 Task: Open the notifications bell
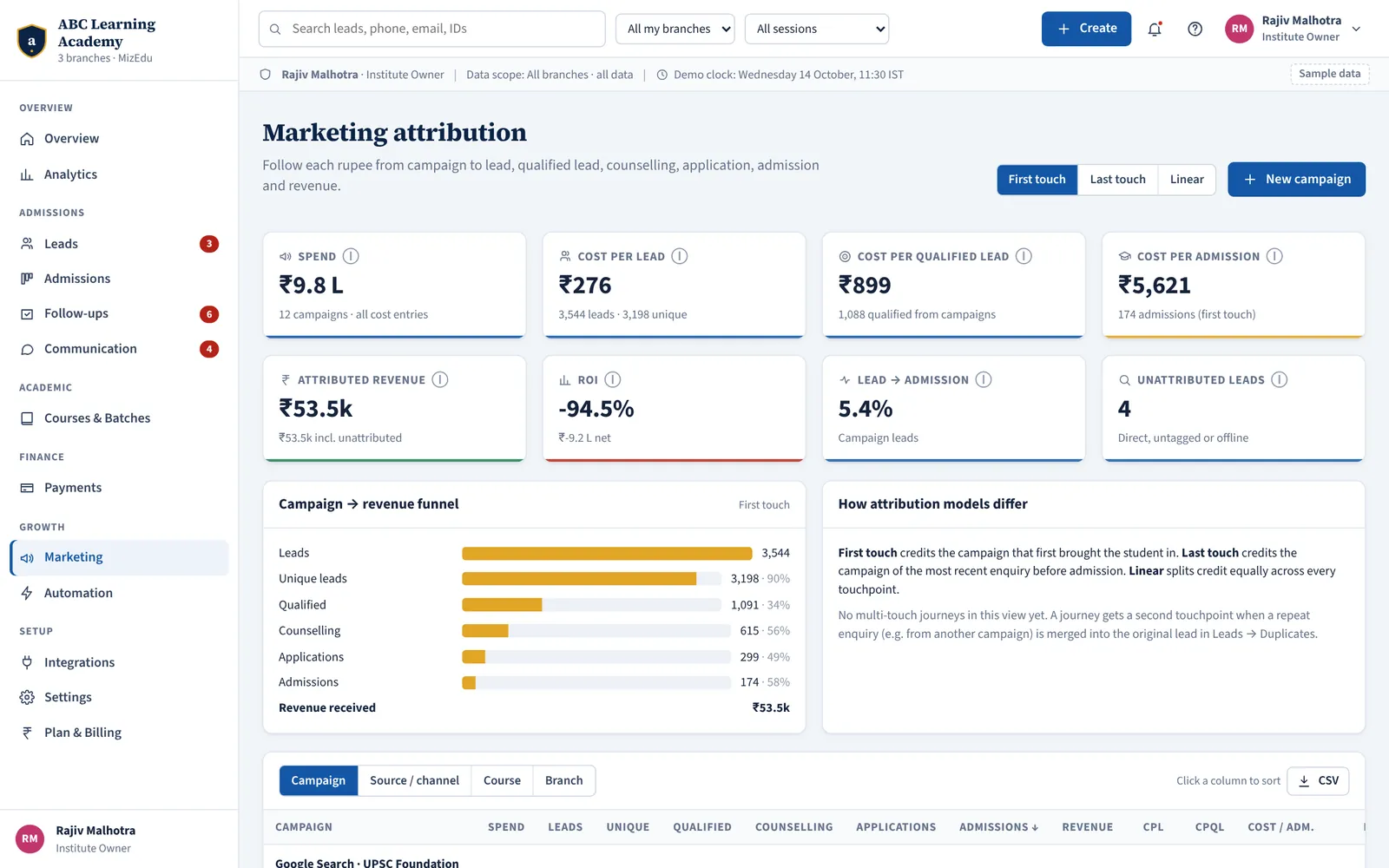[x=1155, y=29]
